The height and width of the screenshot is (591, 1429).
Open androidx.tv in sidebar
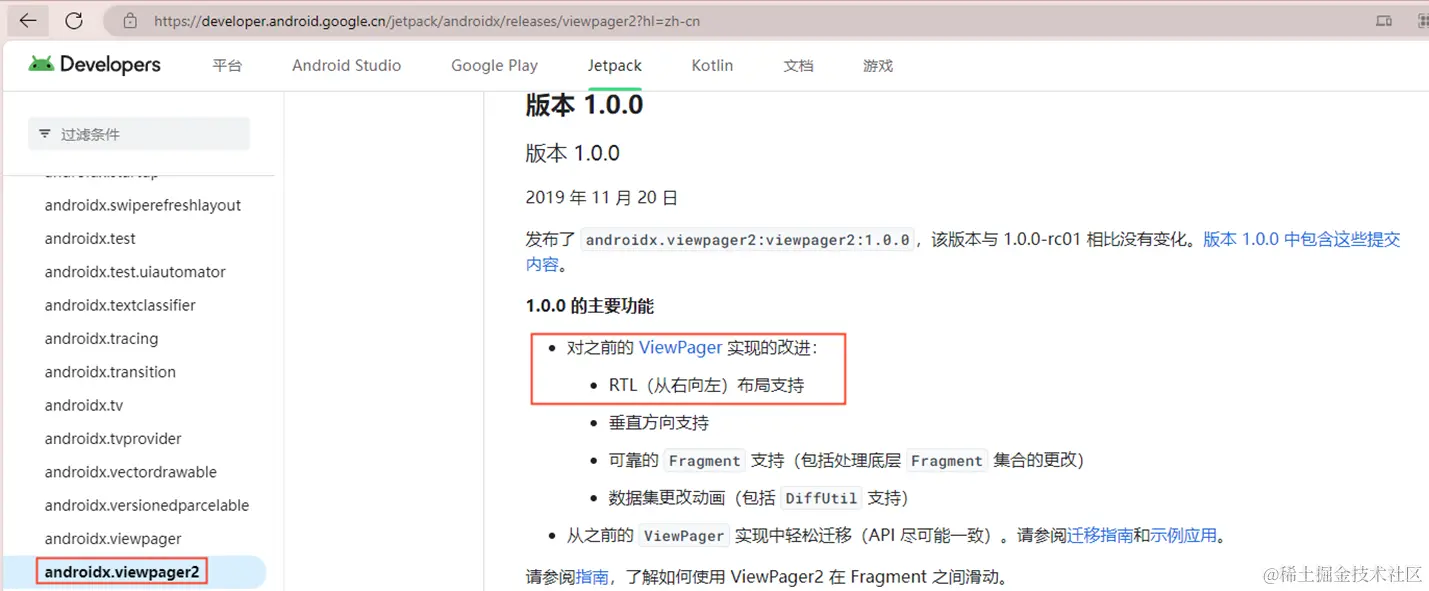click(x=84, y=405)
